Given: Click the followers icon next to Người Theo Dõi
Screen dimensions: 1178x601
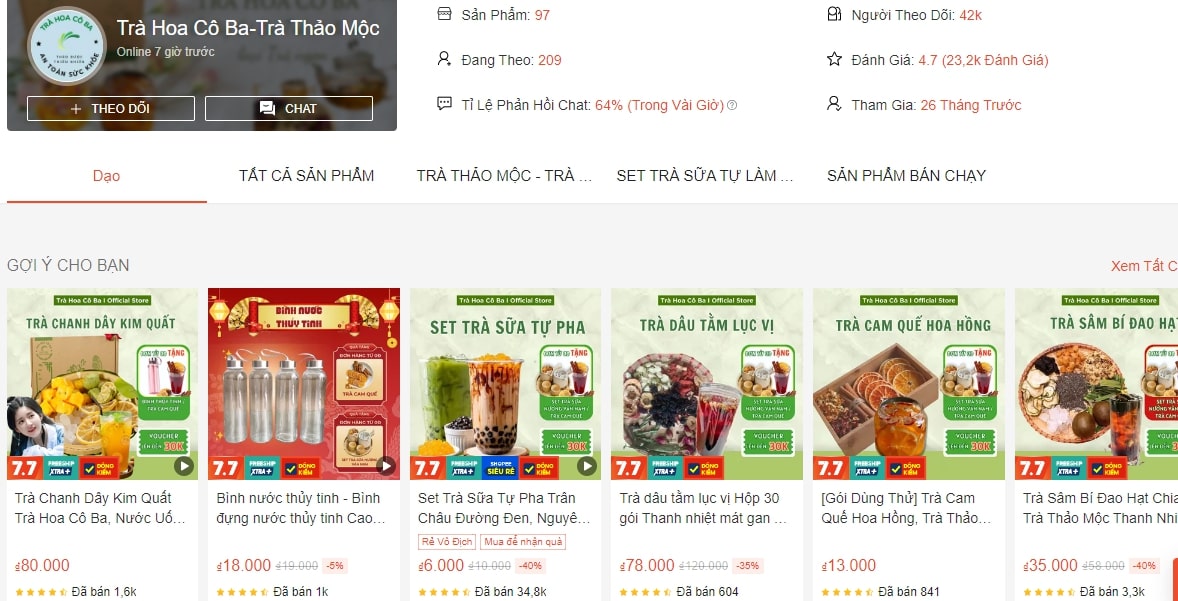Looking at the screenshot, I should [834, 14].
